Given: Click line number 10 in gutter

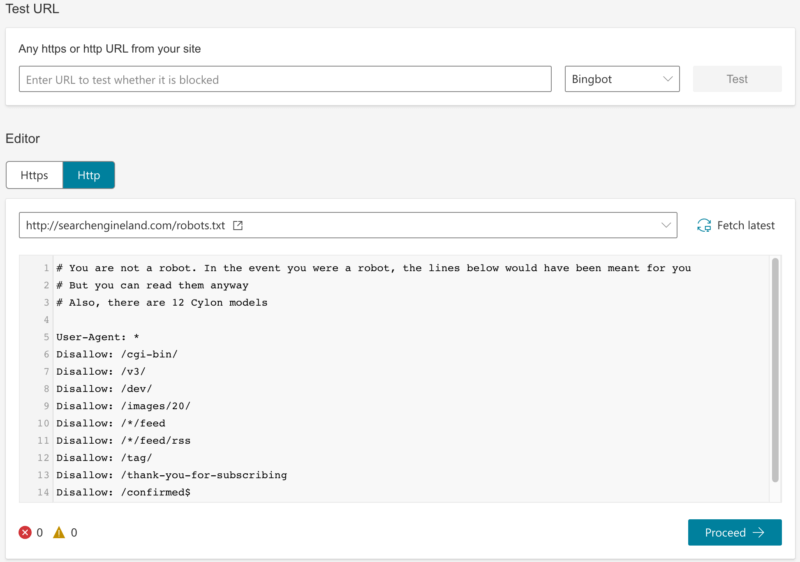Looking at the screenshot, I should (46, 423).
